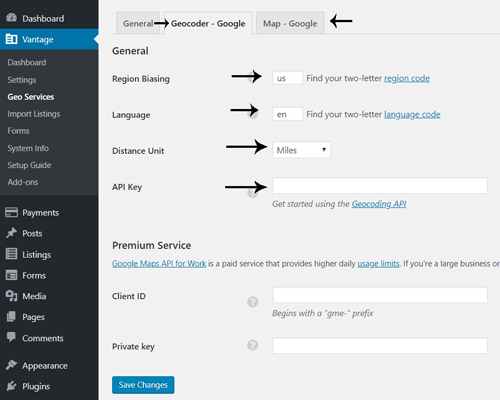The width and height of the screenshot is (500, 400).
Task: Open System Info submenu item
Action: pyautogui.click(x=28, y=148)
